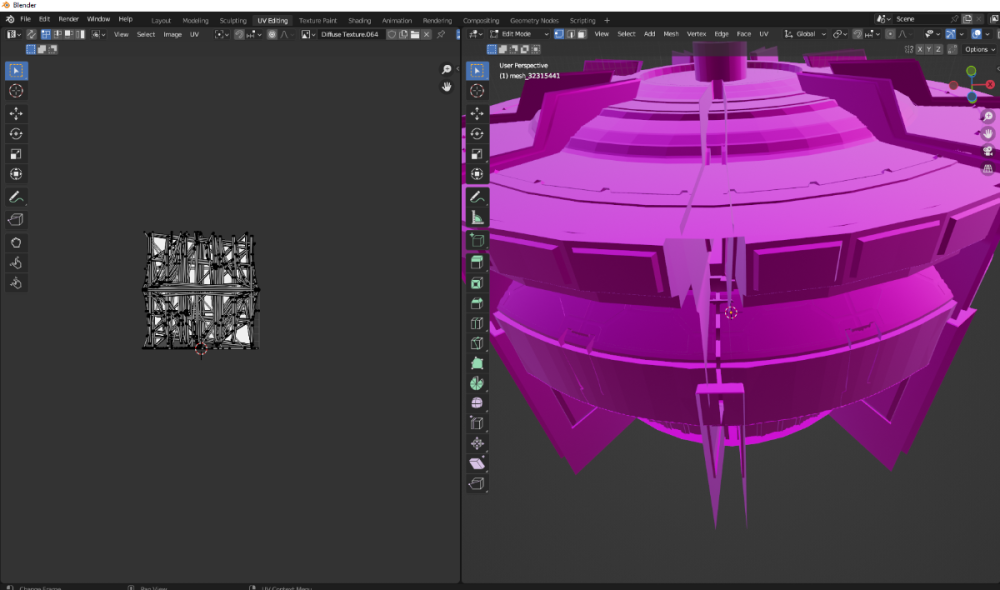This screenshot has width=1000, height=590.
Task: Select the Loop Cut tool
Action: coord(477,323)
